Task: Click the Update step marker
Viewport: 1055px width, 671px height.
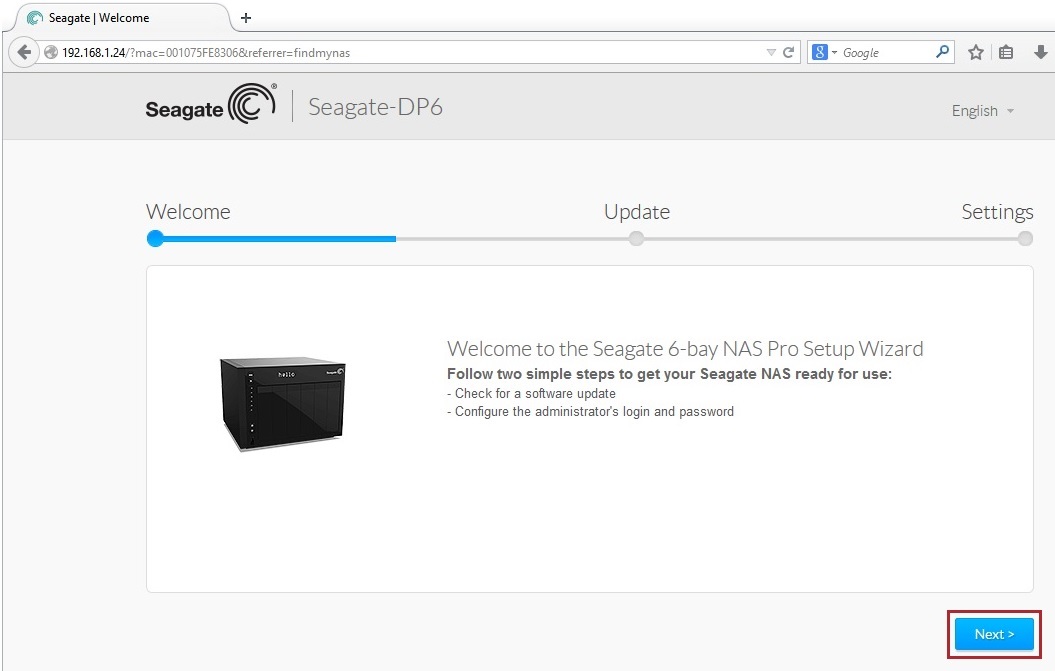Action: coord(636,238)
